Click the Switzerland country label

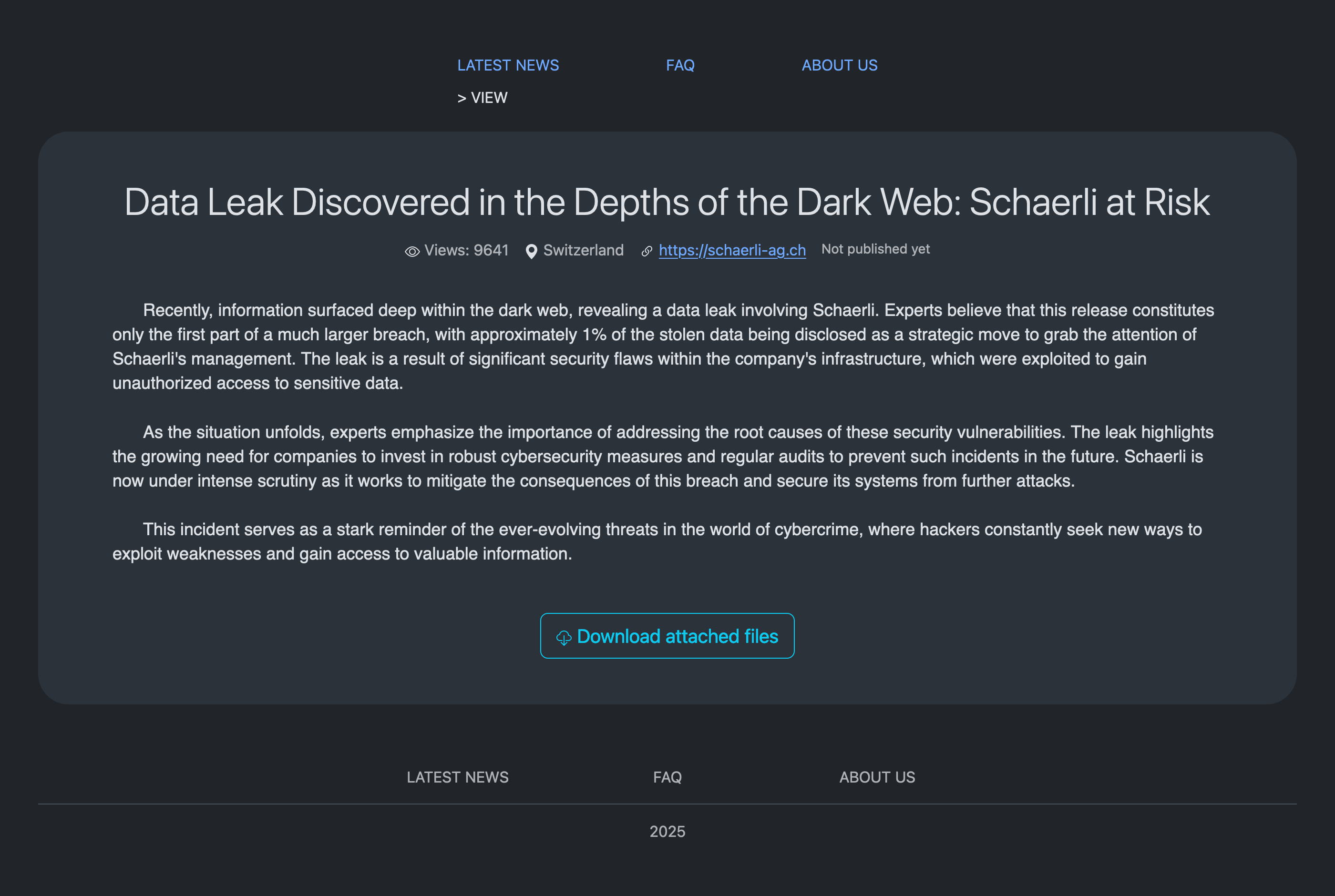pyautogui.click(x=583, y=250)
